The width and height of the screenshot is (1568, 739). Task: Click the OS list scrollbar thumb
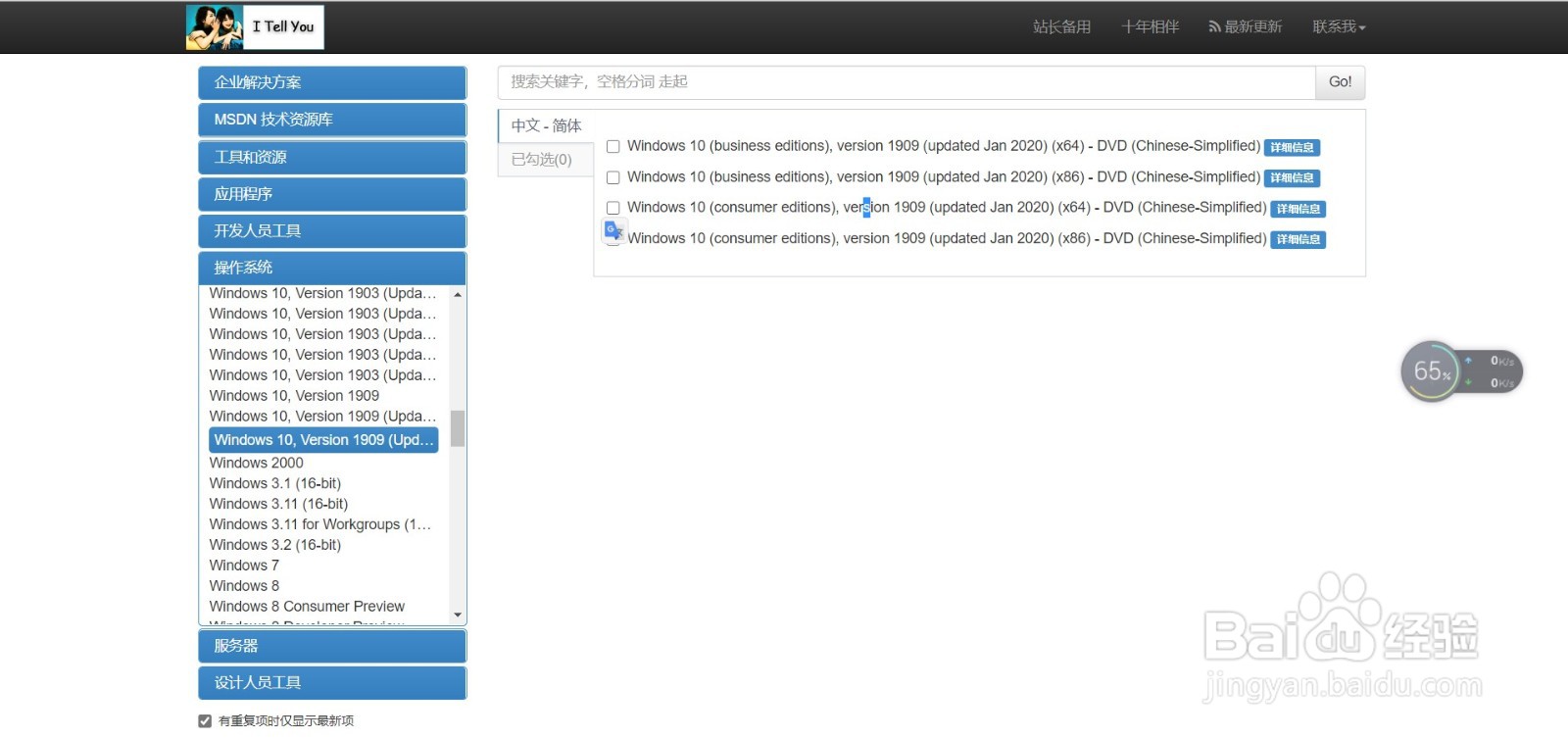[458, 428]
